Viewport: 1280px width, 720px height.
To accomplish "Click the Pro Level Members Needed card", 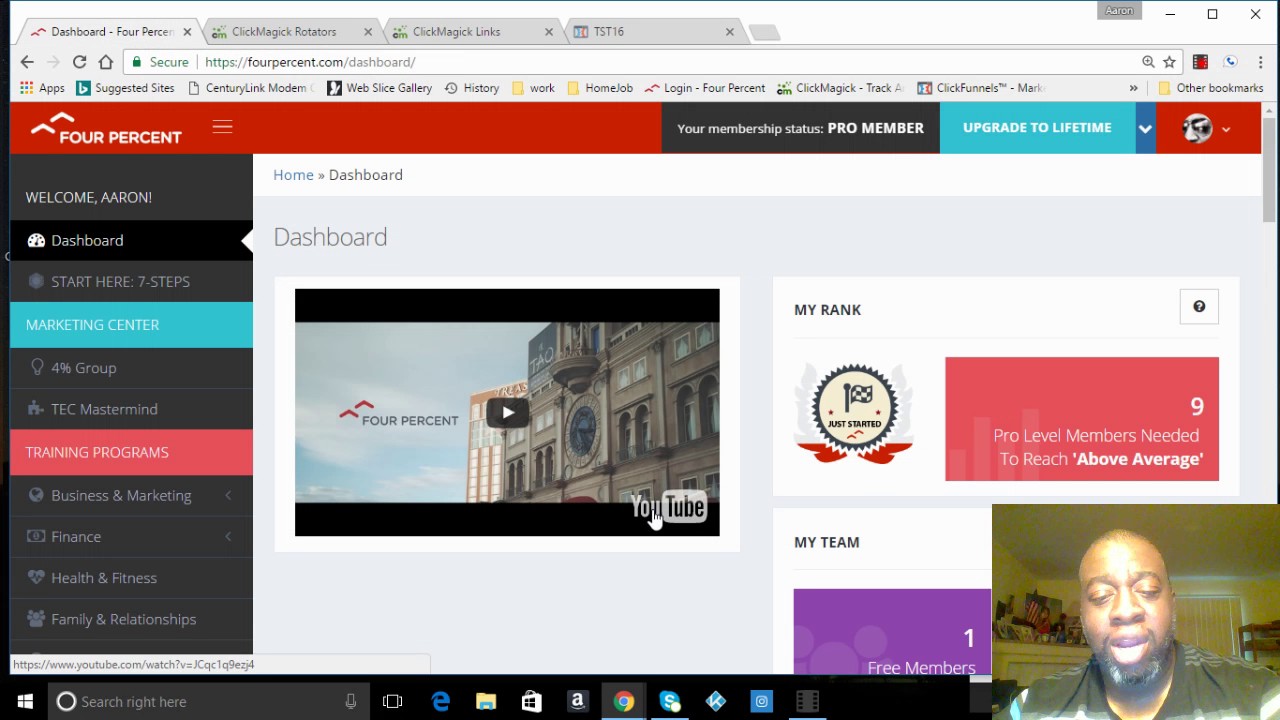I will 1082,419.
